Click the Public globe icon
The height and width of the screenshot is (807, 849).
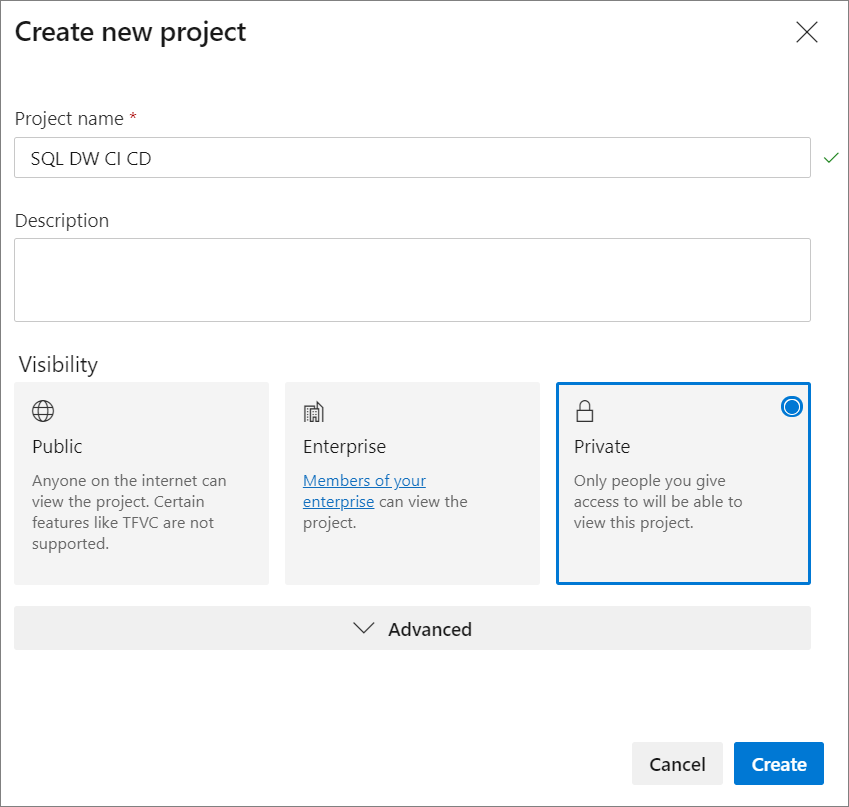click(42, 410)
